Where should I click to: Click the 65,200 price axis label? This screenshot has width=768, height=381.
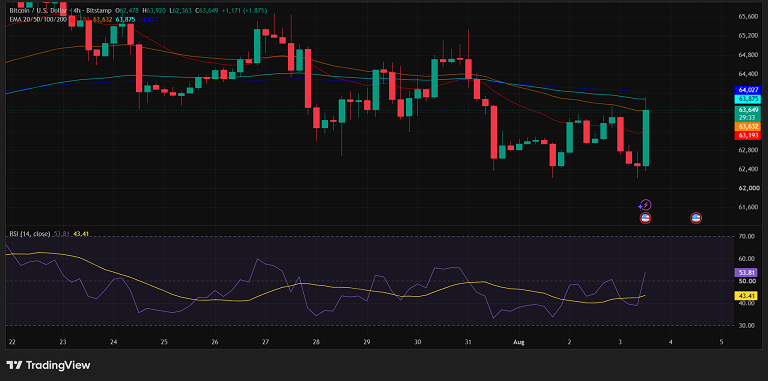[748, 36]
